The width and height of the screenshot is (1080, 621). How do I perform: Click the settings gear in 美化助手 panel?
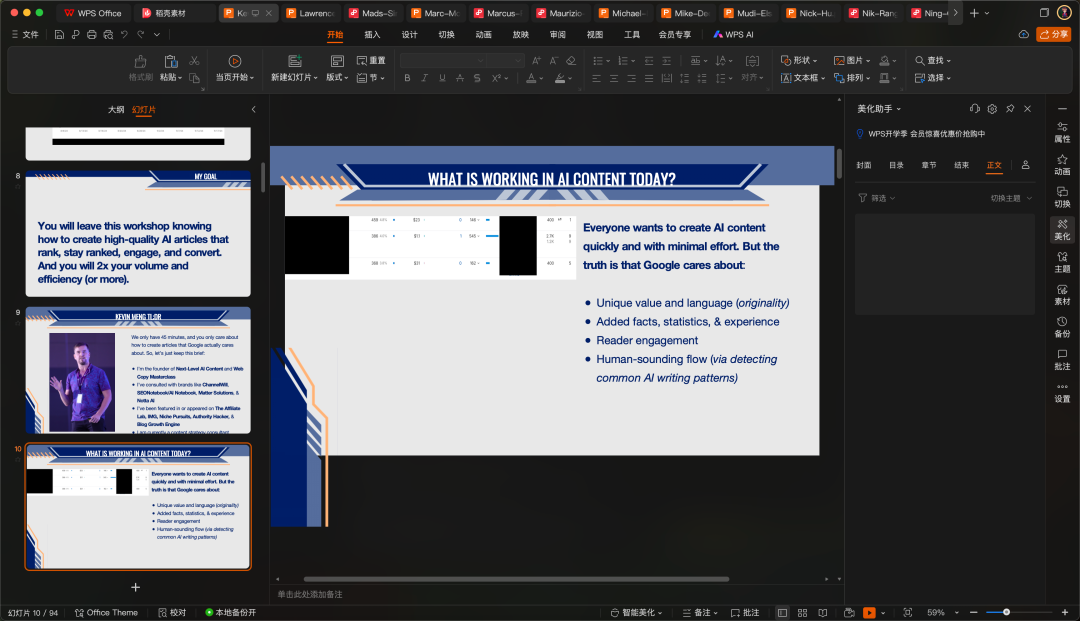tap(992, 109)
